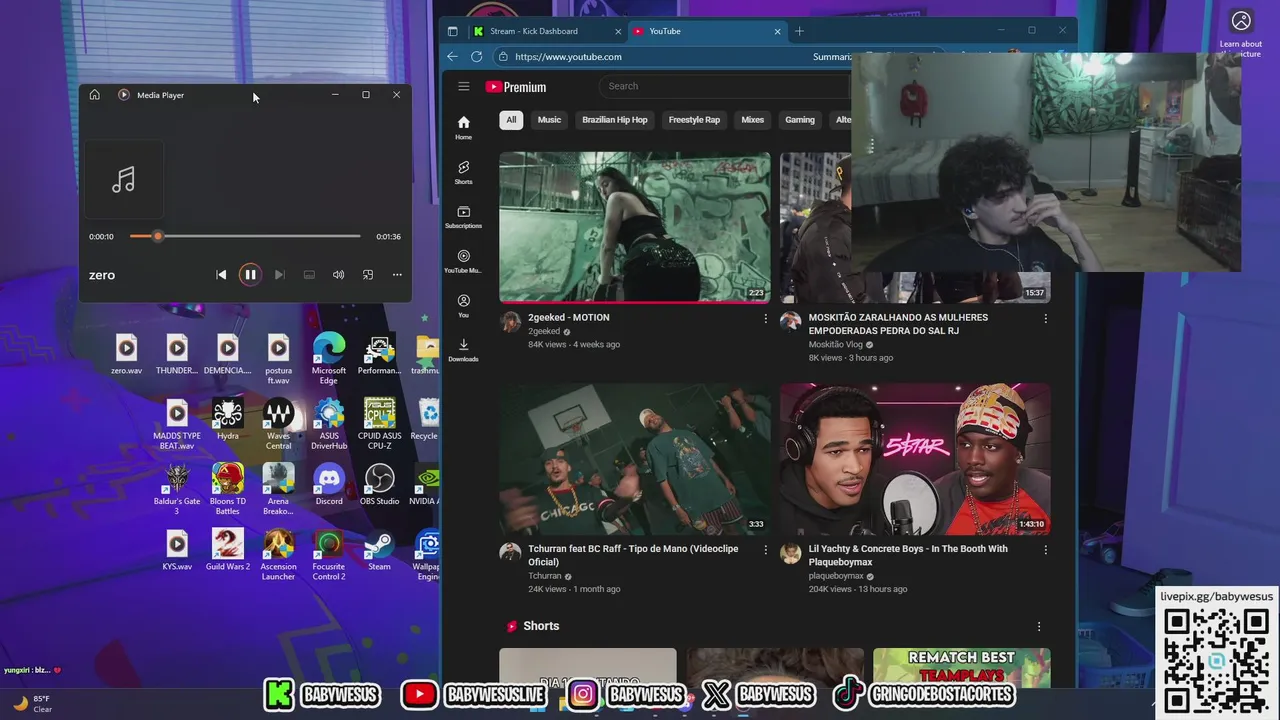Visit the plaqueboymax channel link
The width and height of the screenshot is (1280, 720).
(836, 576)
